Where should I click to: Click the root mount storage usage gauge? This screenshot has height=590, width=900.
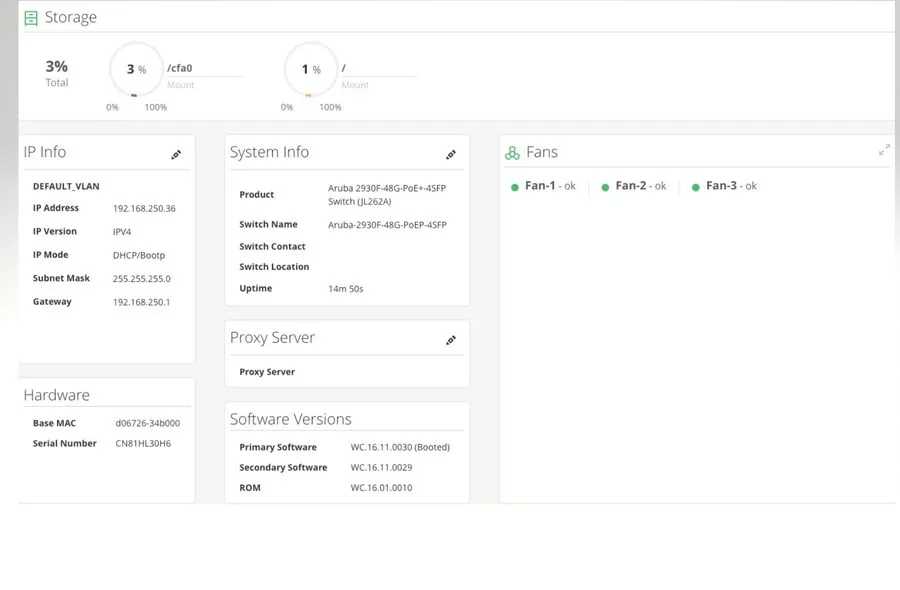[x=311, y=69]
